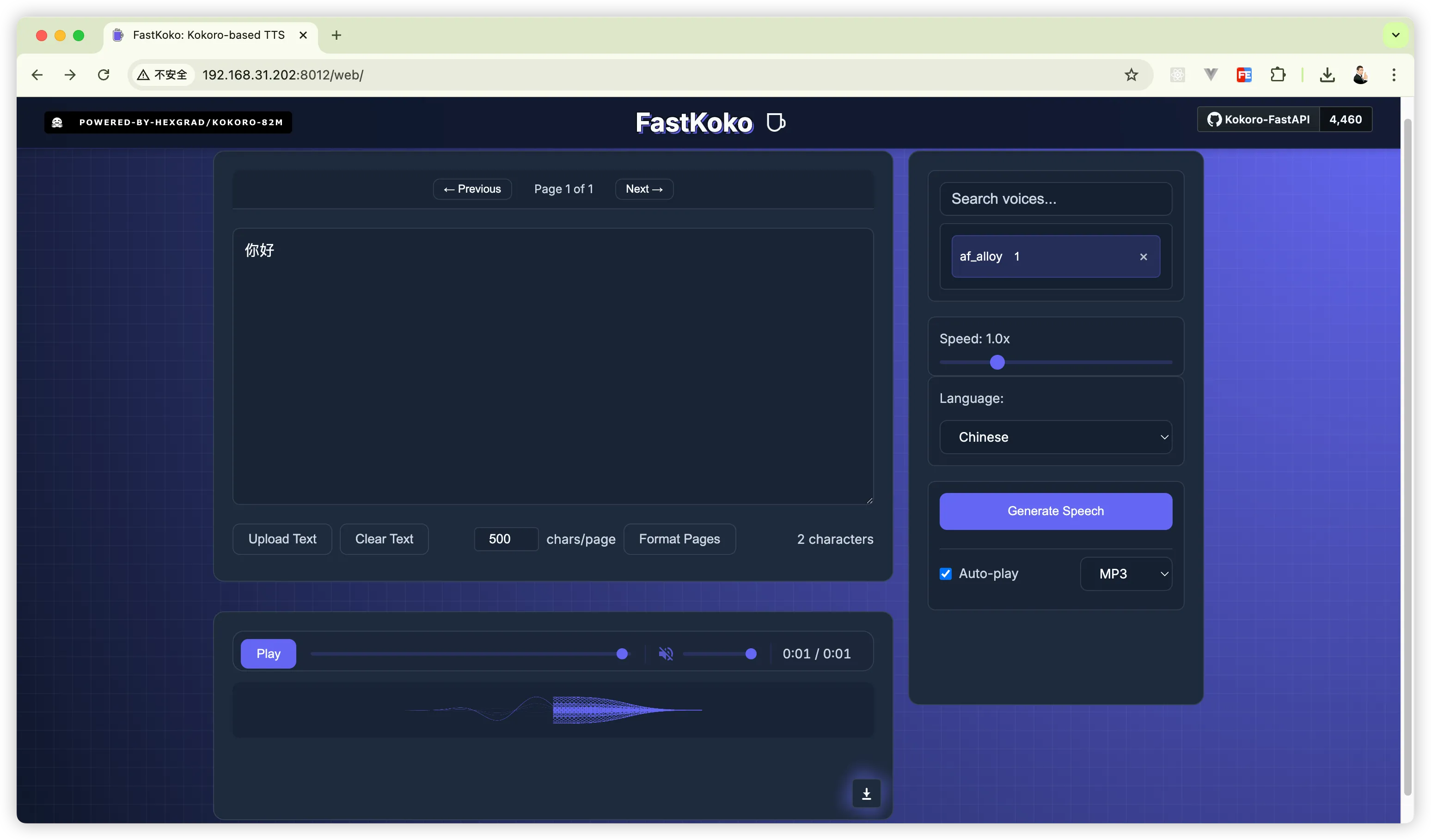Show browser downloads
This screenshot has height=840, width=1431.
pos(1327,75)
